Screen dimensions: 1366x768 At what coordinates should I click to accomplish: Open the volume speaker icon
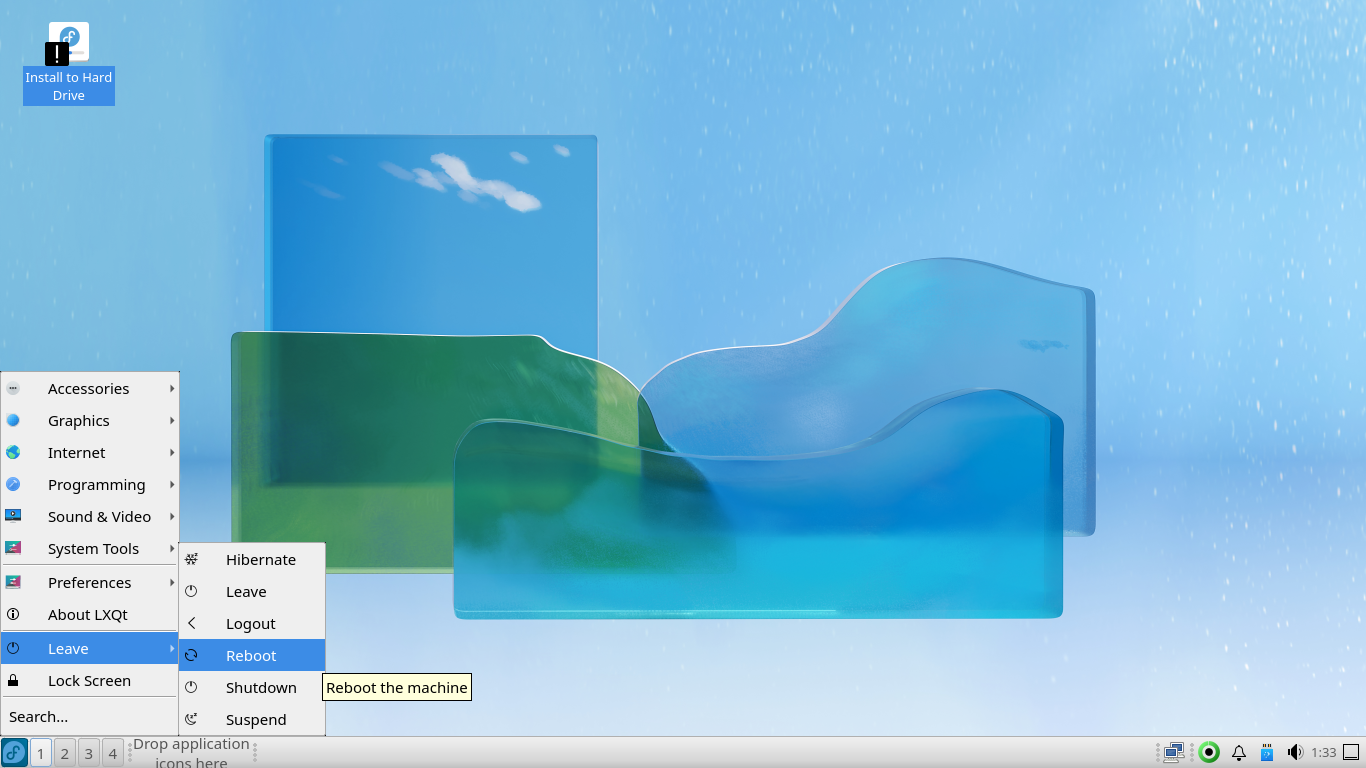[x=1295, y=752]
